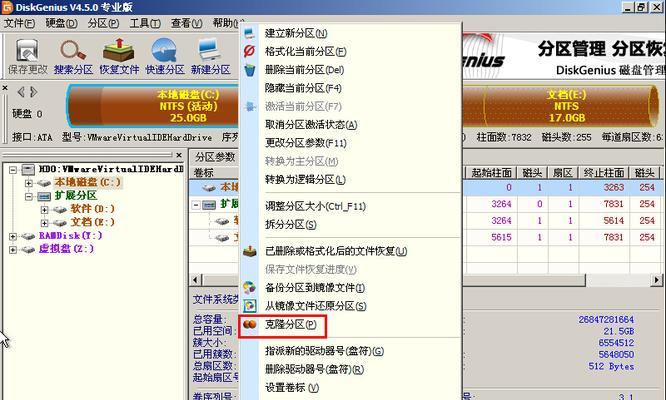This screenshot has width=666, height=400.
Task: Close the disk map panel with X
Action: [x=5, y=88]
